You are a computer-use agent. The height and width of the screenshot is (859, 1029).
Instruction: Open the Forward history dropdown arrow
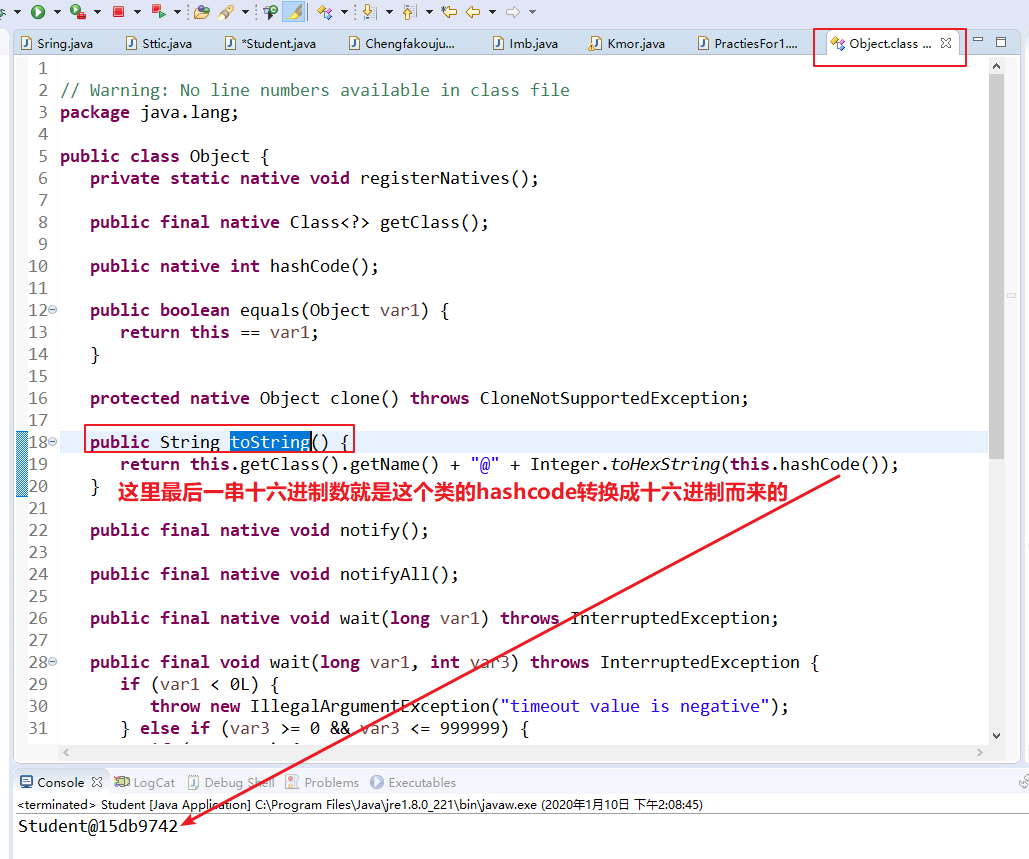pos(532,12)
